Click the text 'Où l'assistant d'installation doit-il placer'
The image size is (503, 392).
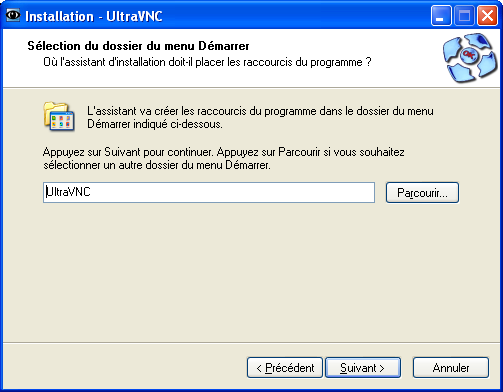pos(135,62)
